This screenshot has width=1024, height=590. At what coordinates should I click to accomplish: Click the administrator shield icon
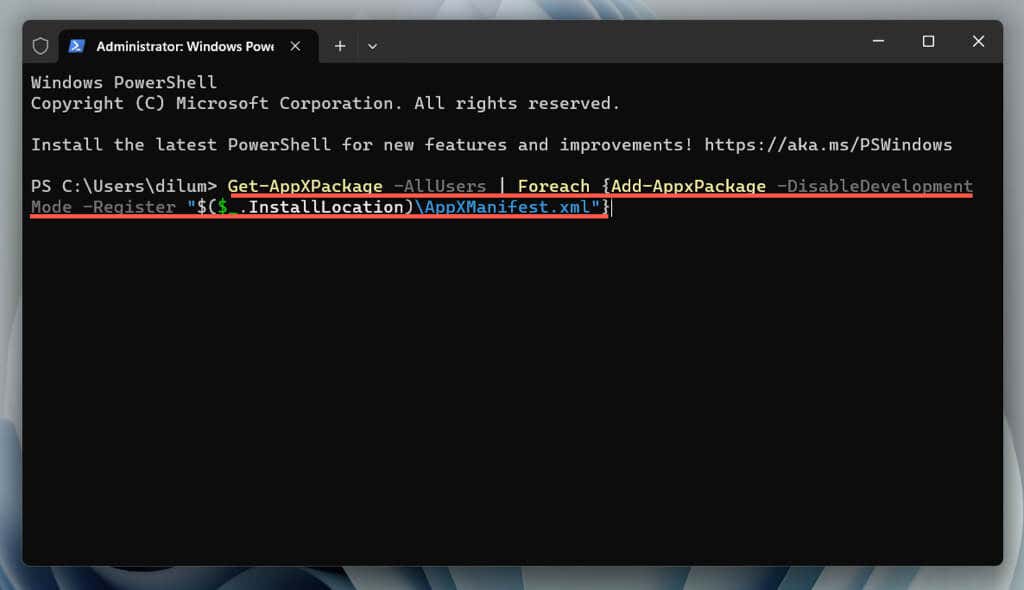(40, 46)
